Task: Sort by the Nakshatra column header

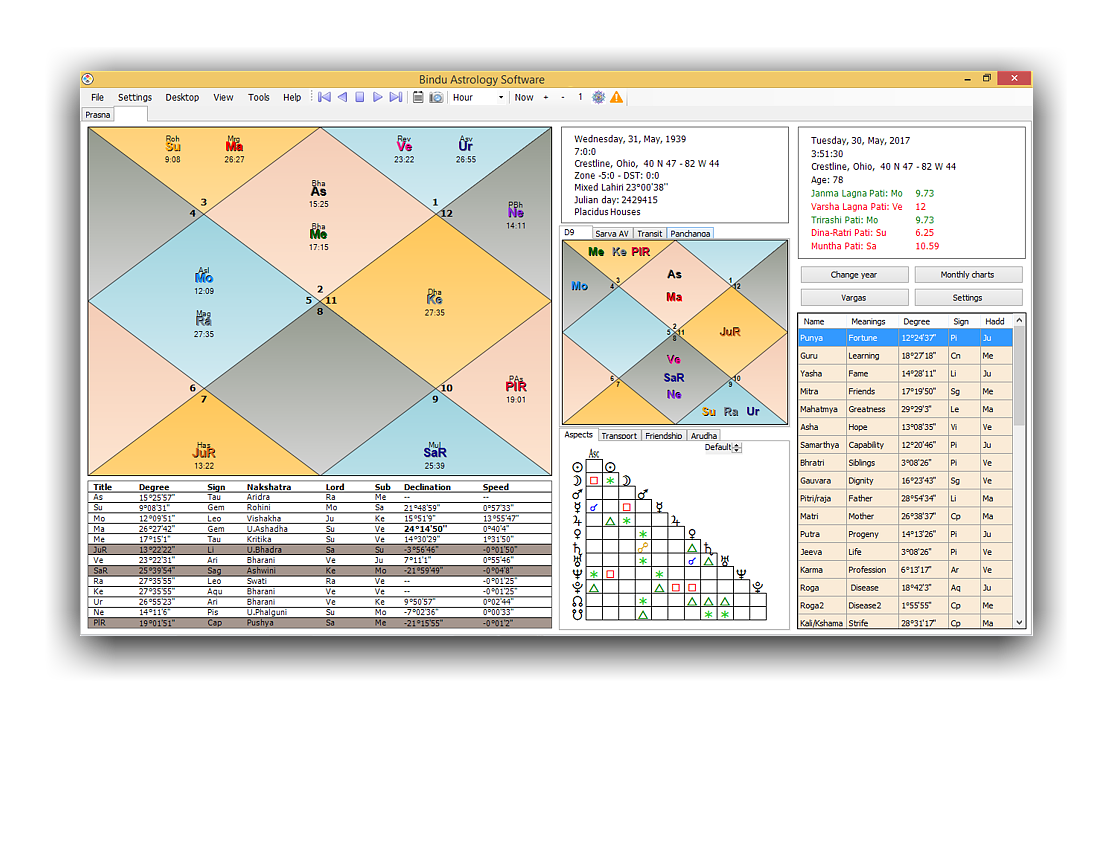Action: 269,487
